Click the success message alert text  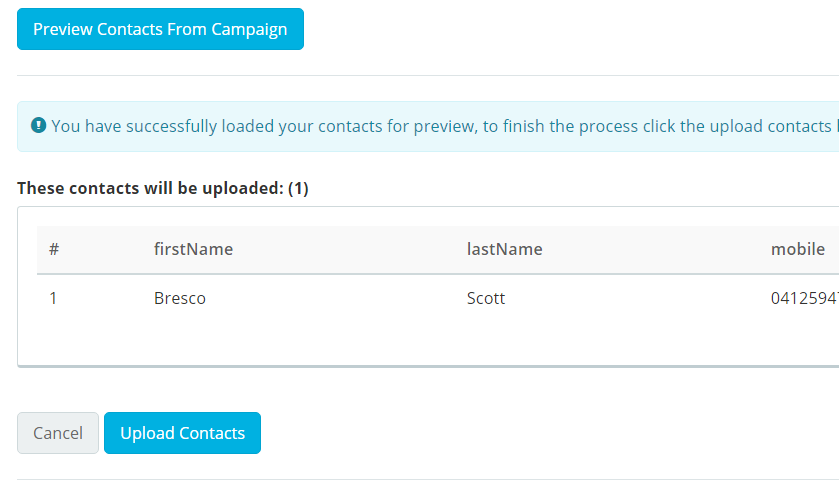tap(442, 126)
